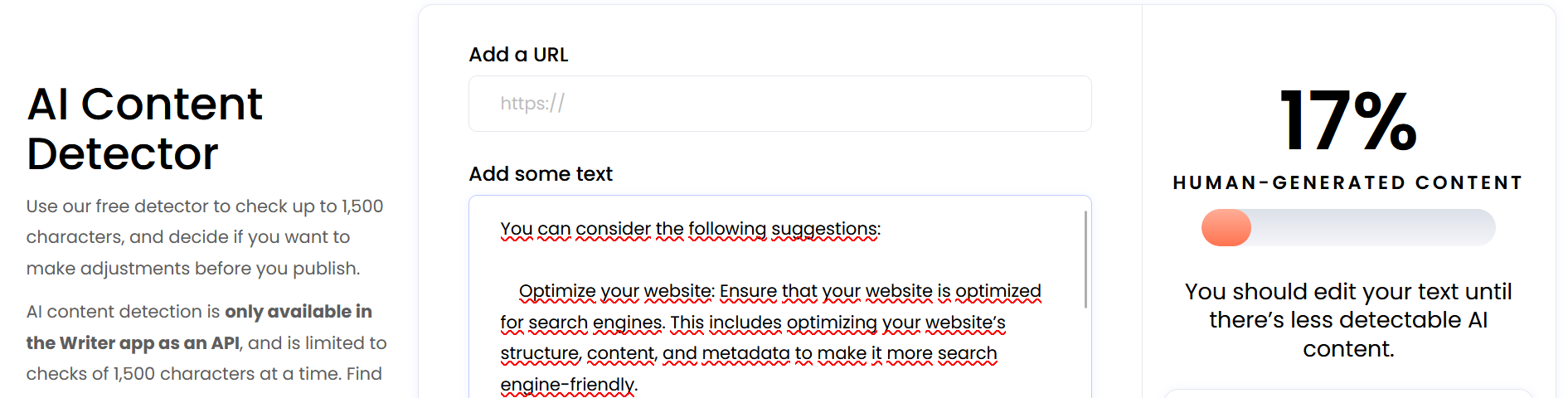Viewport: 1568px width, 398px height.
Task: Click the word "engine-friendly." in the text box
Action: [569, 385]
